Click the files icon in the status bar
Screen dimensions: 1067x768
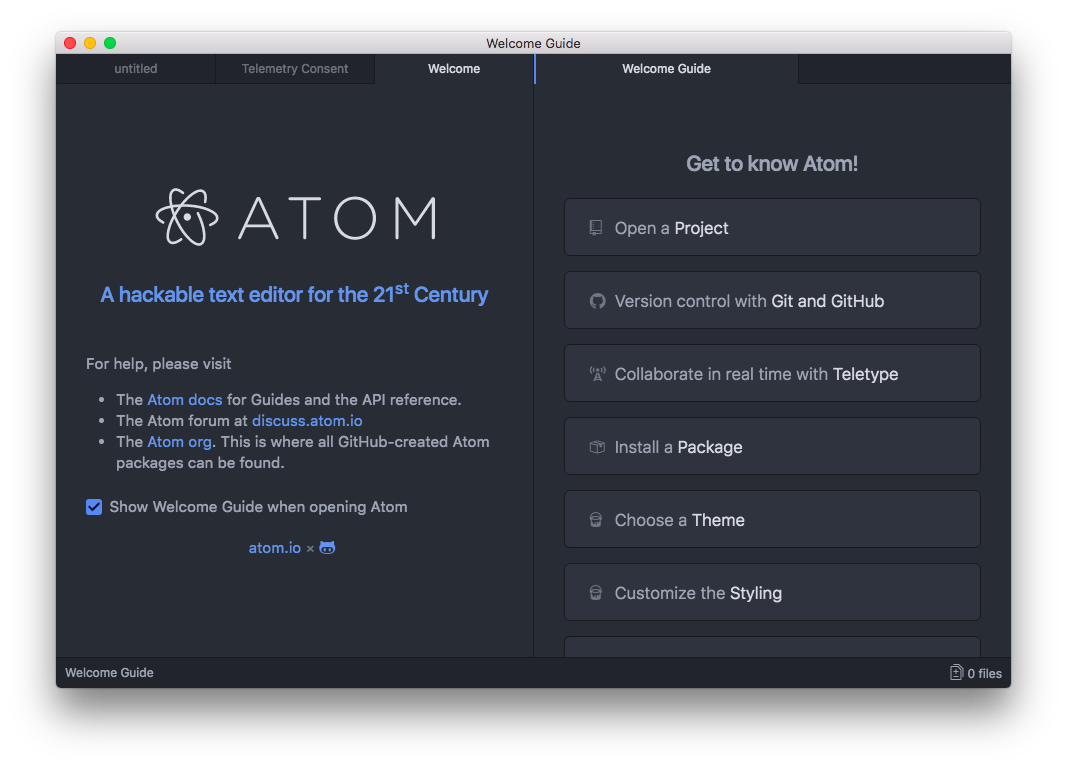[x=956, y=673]
